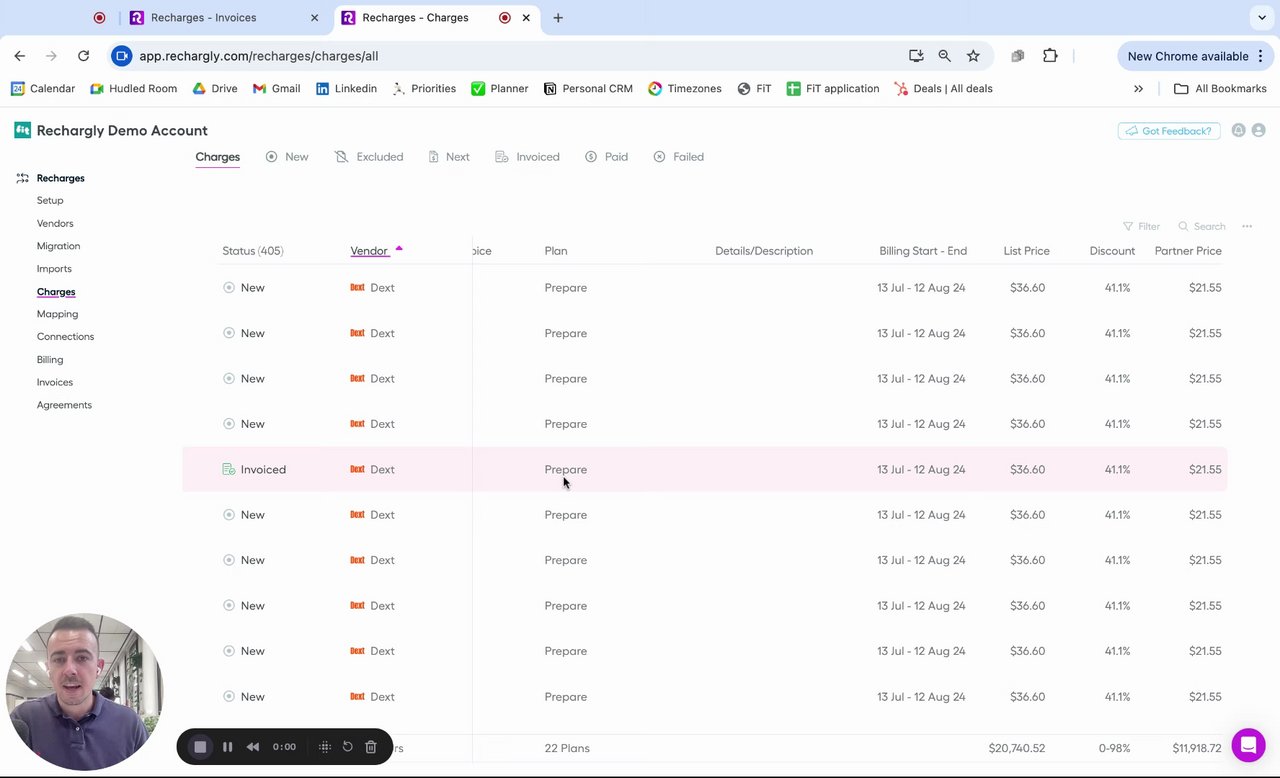Screen dimensions: 1280x778
Task: Open All Bookmarks folder
Action: pyautogui.click(x=1220, y=88)
